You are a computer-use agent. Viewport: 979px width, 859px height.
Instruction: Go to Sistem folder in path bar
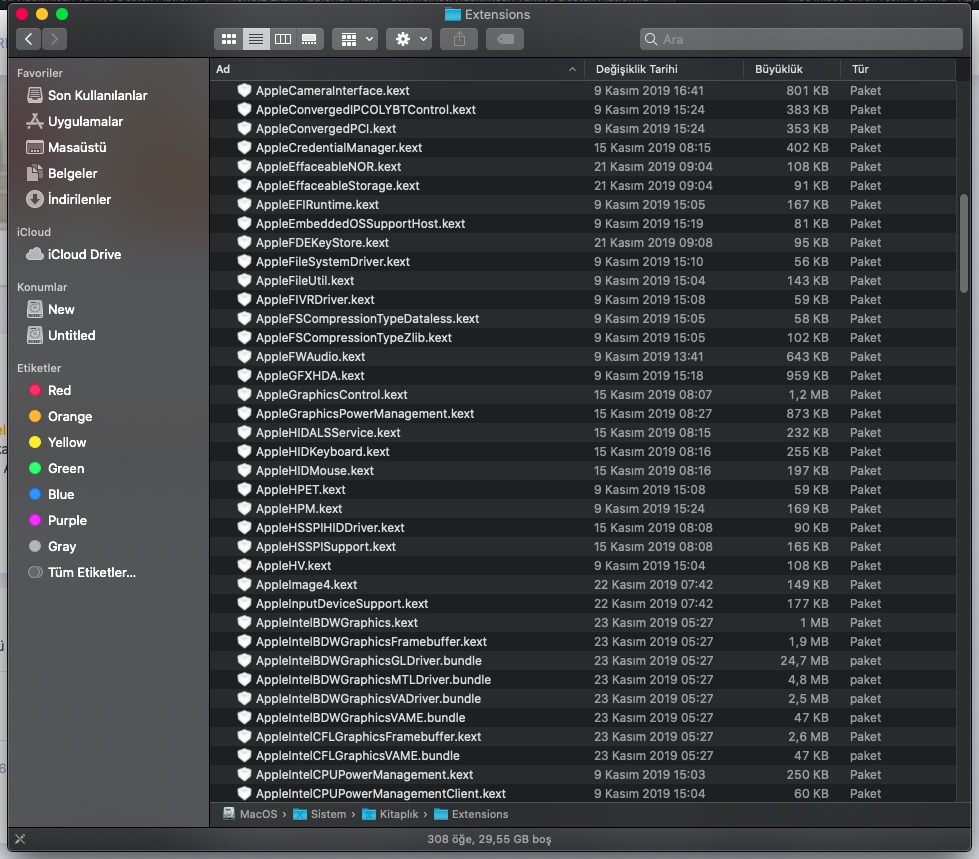pyautogui.click(x=326, y=814)
